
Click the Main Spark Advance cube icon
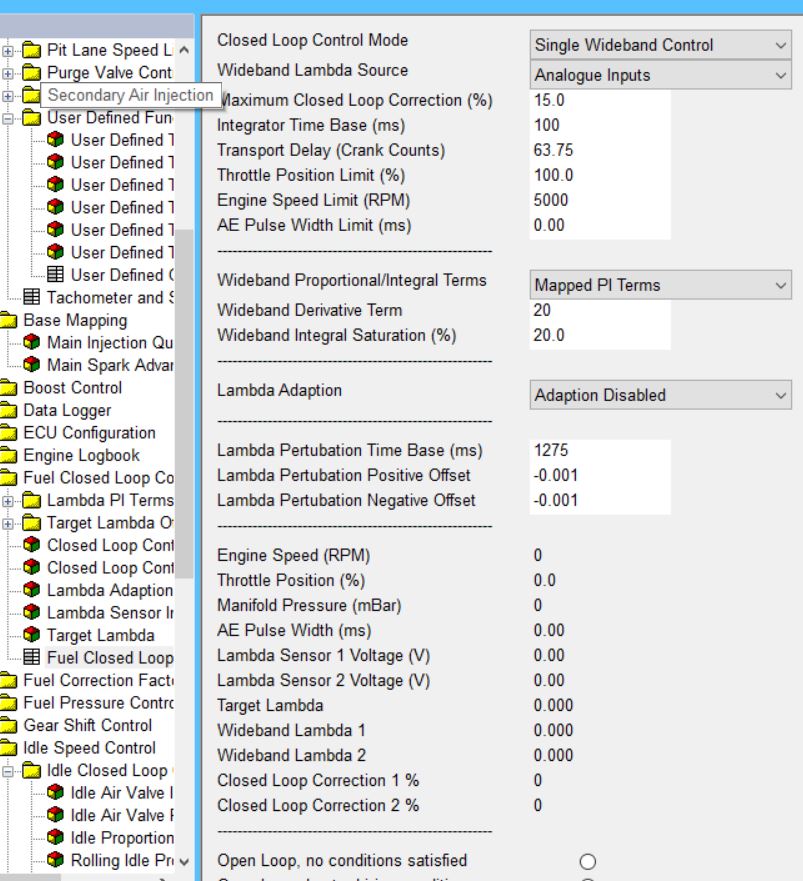click(33, 365)
